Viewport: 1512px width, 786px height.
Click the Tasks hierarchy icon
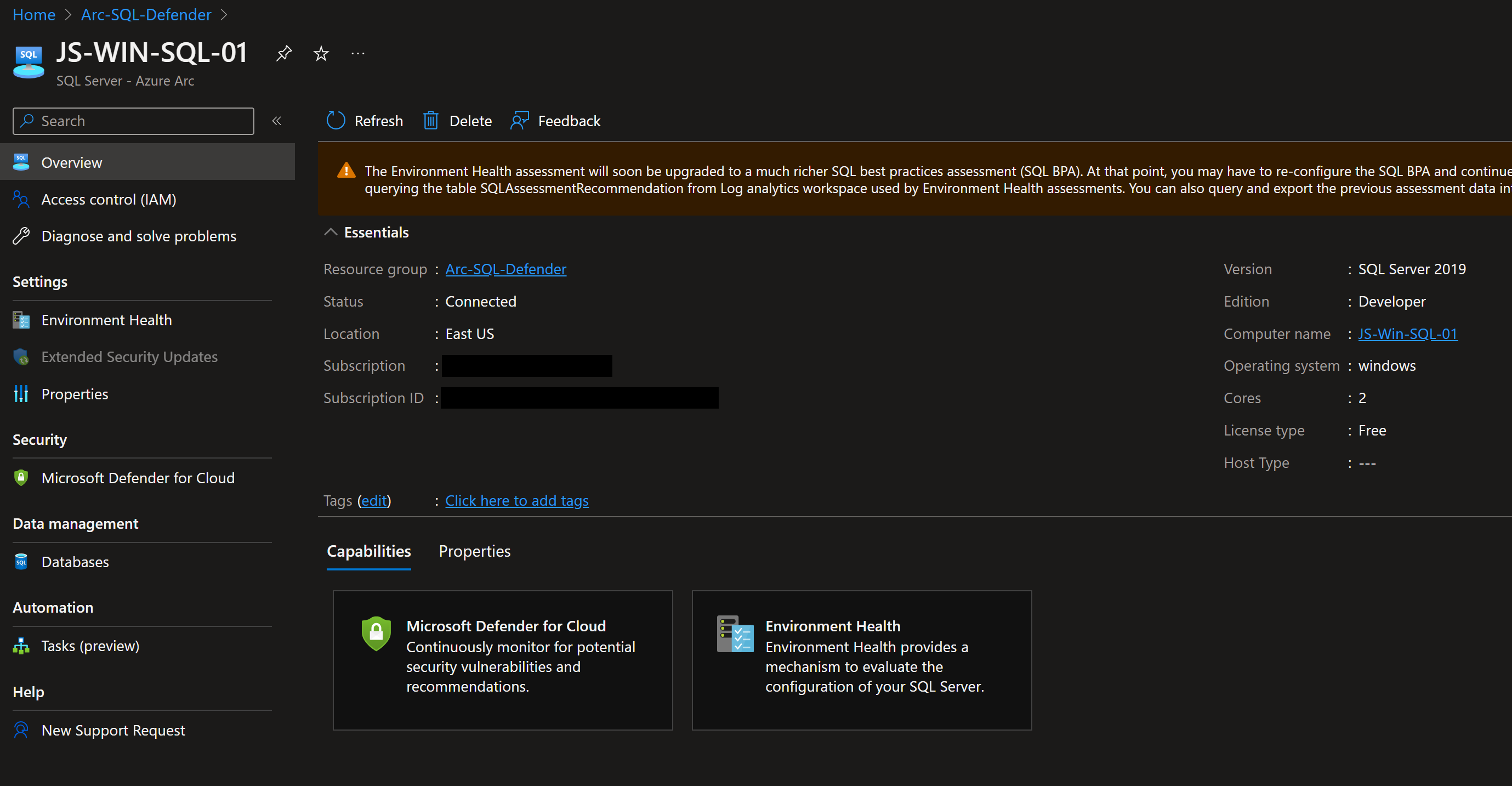(x=21, y=646)
